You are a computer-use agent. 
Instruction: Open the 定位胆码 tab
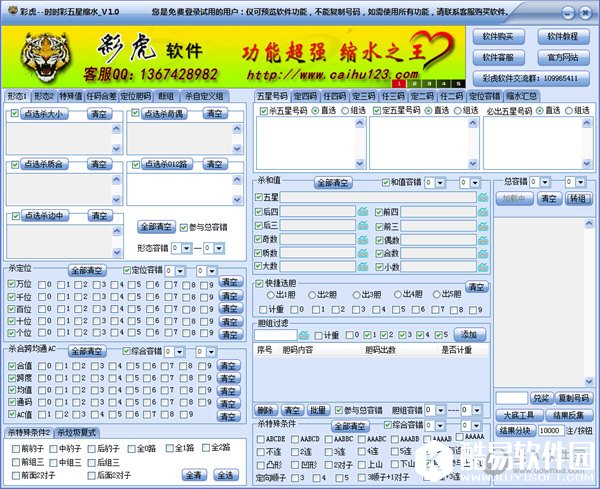136,96
